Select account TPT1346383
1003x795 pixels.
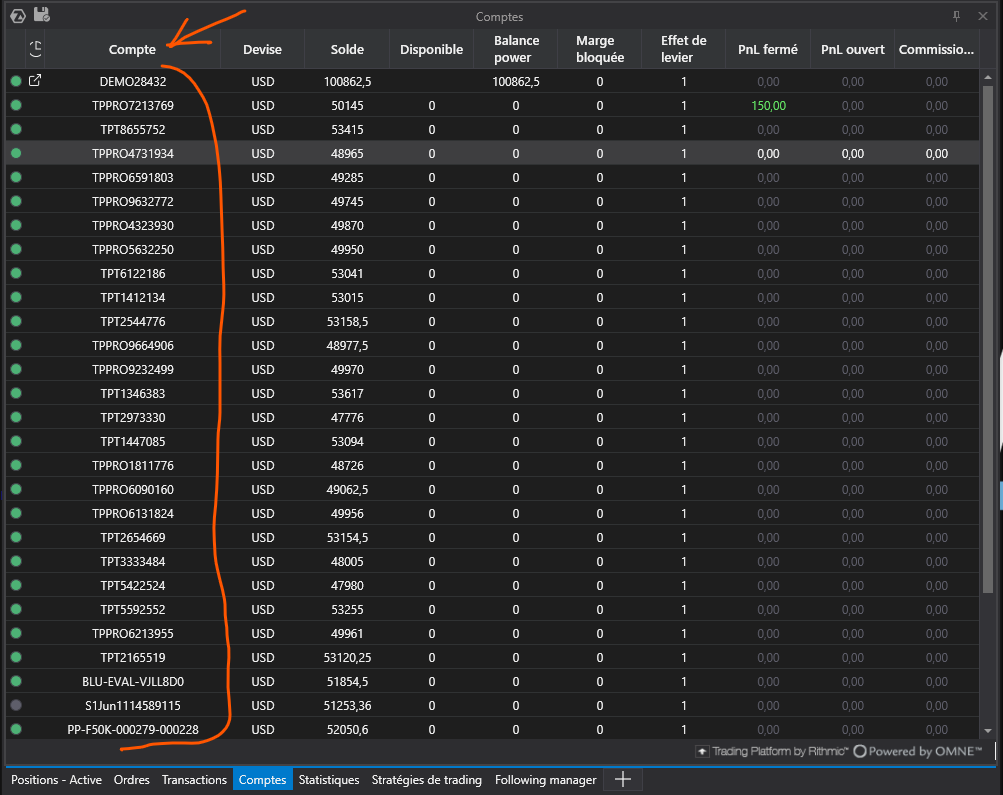[x=493, y=393]
